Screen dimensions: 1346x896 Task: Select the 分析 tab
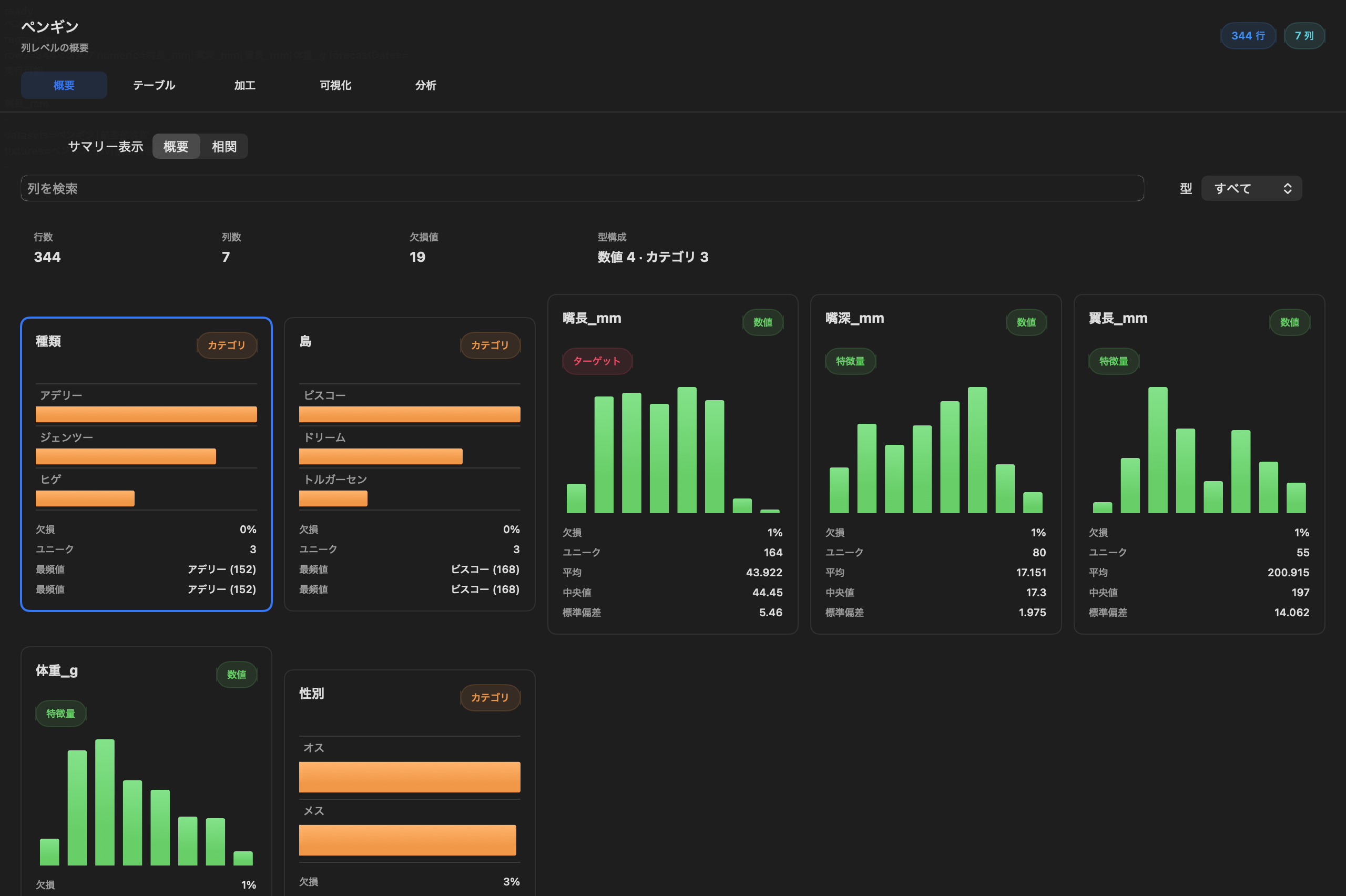(x=426, y=85)
